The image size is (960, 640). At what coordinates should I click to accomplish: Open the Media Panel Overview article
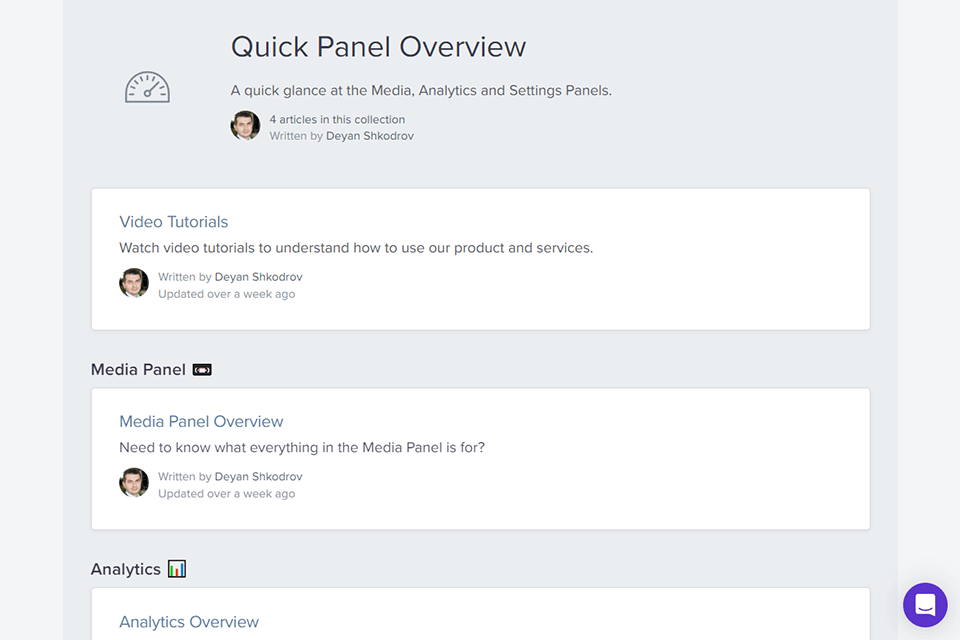(x=201, y=422)
